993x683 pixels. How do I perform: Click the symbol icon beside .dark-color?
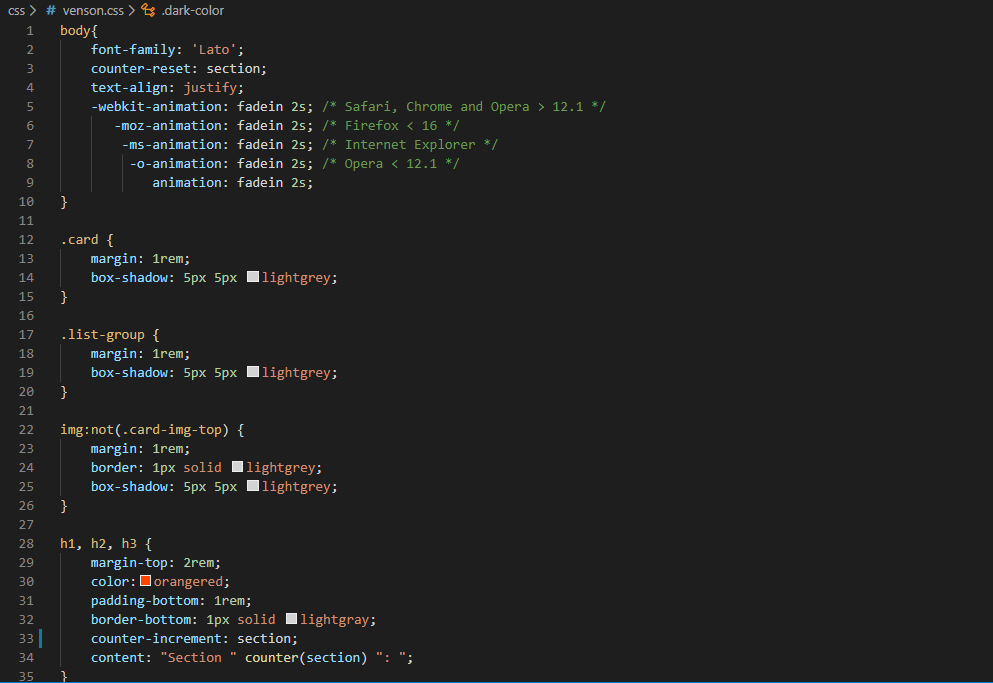pyautogui.click(x=148, y=11)
